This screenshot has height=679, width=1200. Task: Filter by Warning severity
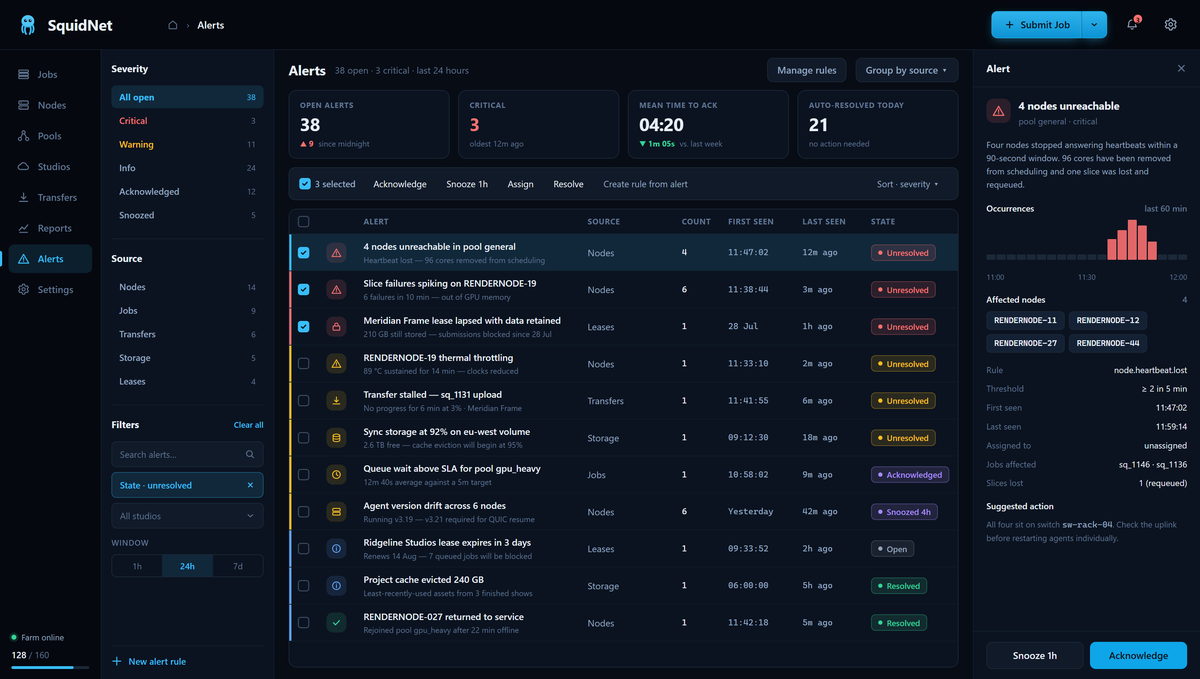(x=187, y=144)
